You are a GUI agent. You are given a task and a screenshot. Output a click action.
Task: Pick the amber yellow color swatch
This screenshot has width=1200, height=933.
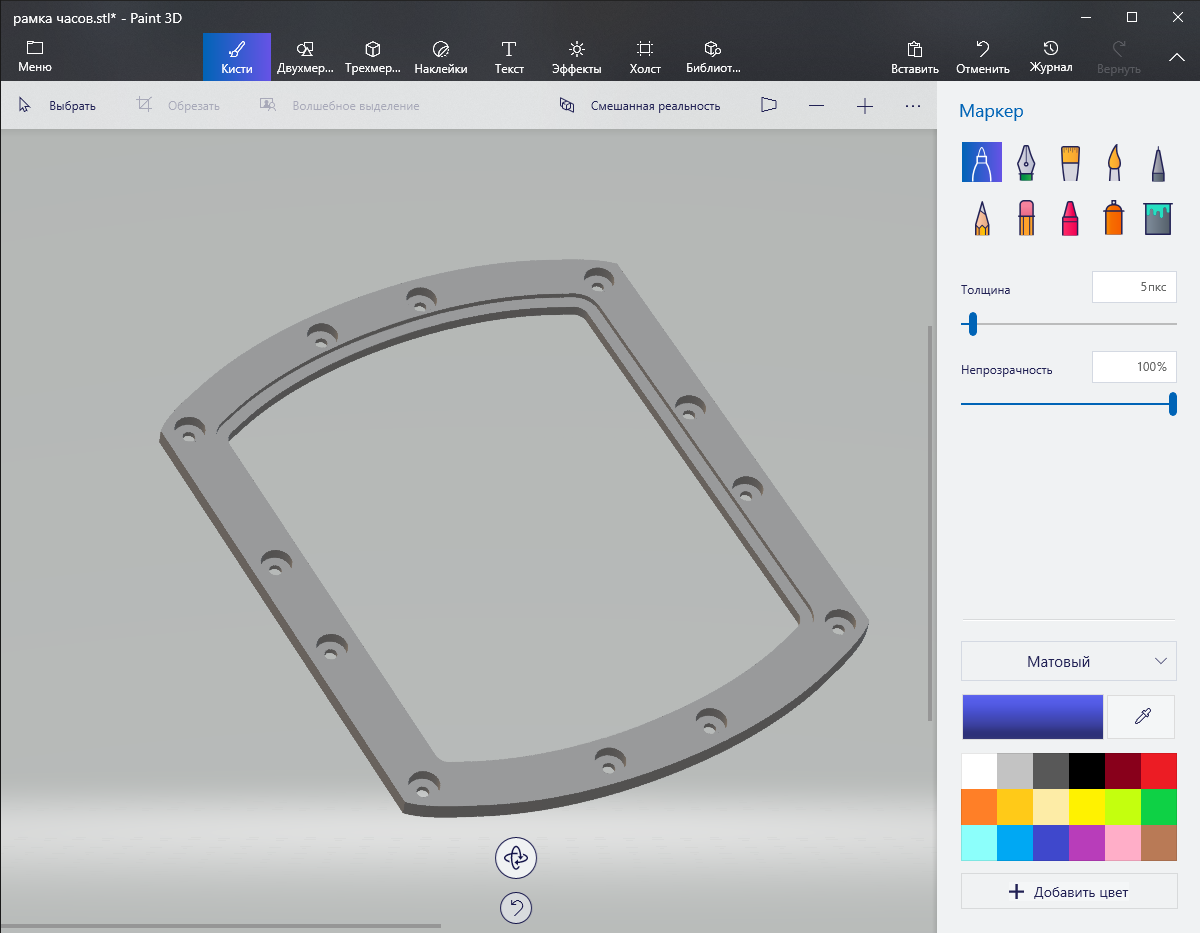[x=1015, y=807]
